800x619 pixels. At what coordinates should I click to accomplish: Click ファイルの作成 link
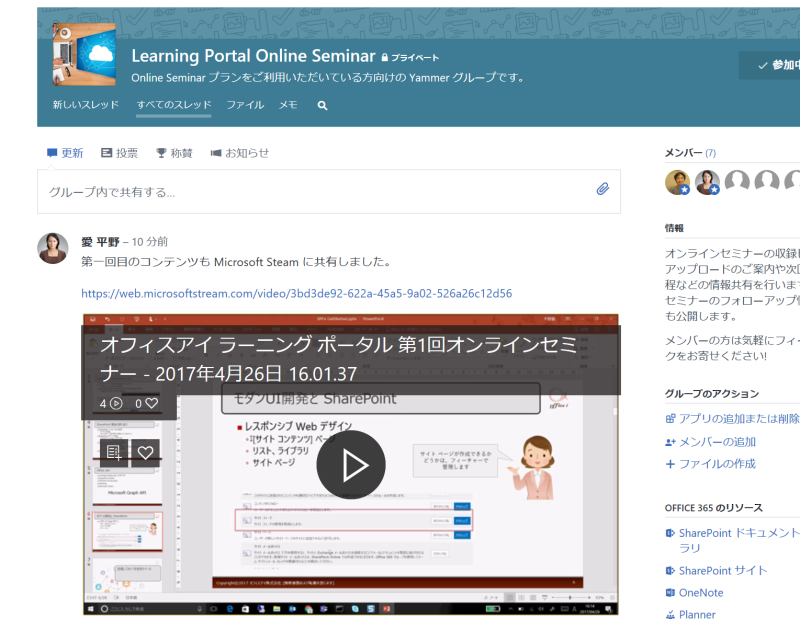(710, 464)
